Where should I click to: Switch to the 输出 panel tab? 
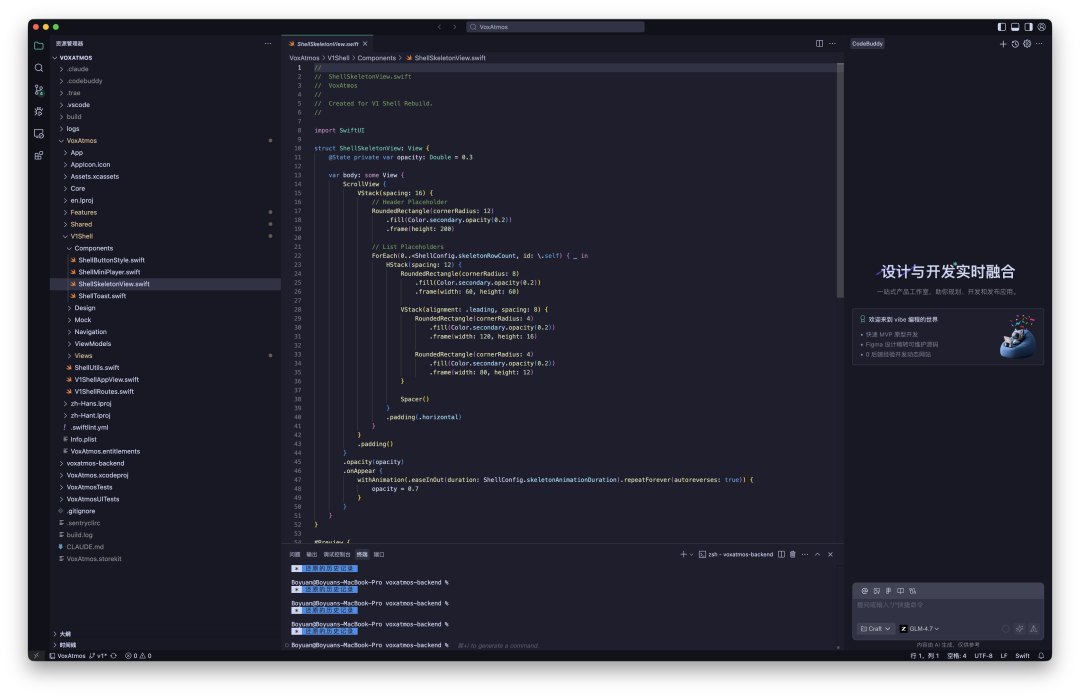coord(312,554)
